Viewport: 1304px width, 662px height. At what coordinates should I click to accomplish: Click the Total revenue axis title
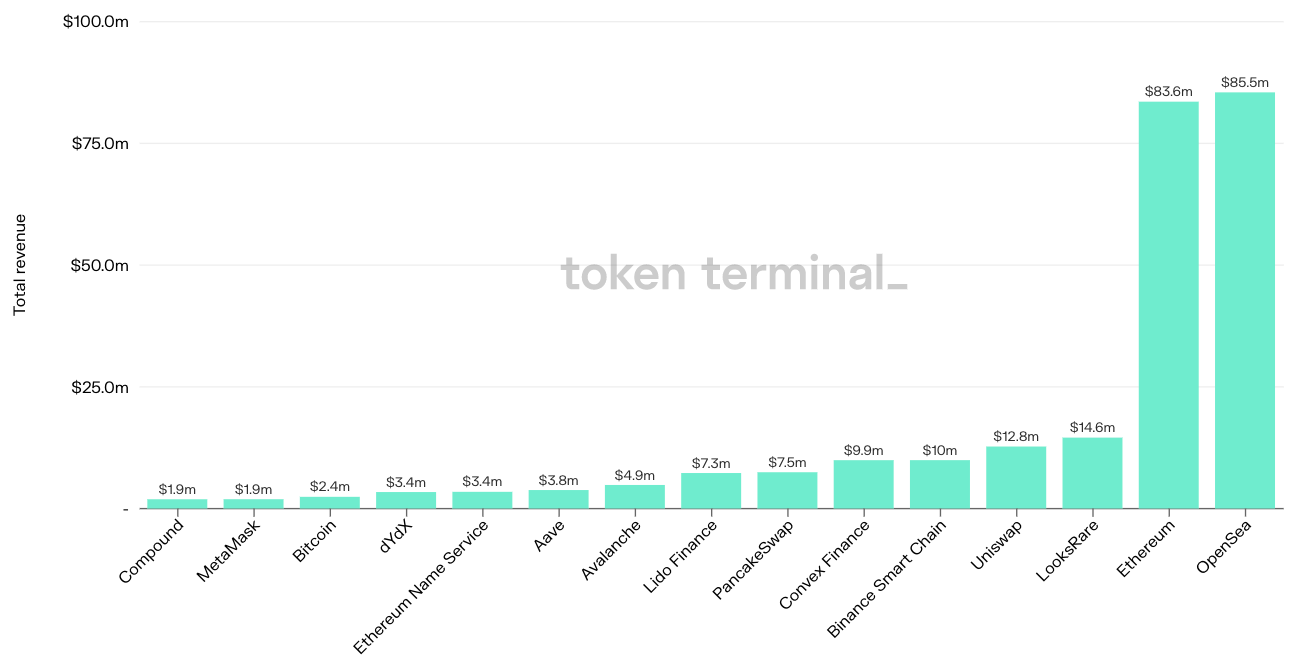pos(19,265)
